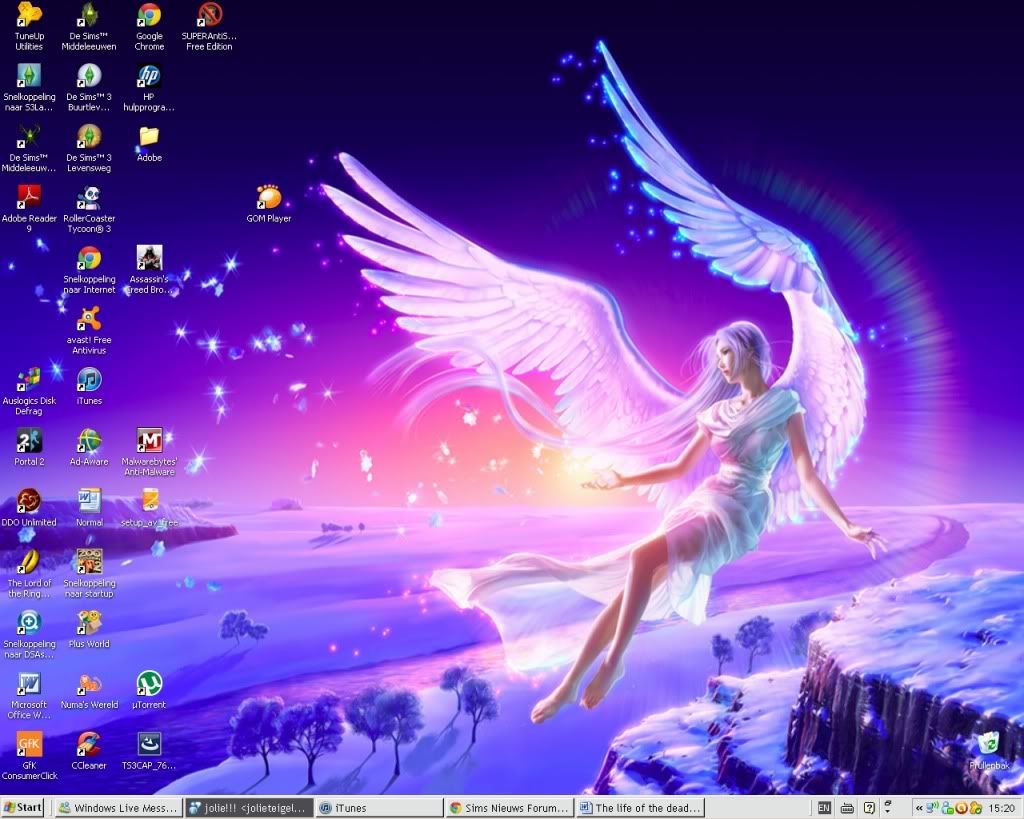The image size is (1024, 819).
Task: Open HP hulpprogramma shortcut
Action: [149, 88]
